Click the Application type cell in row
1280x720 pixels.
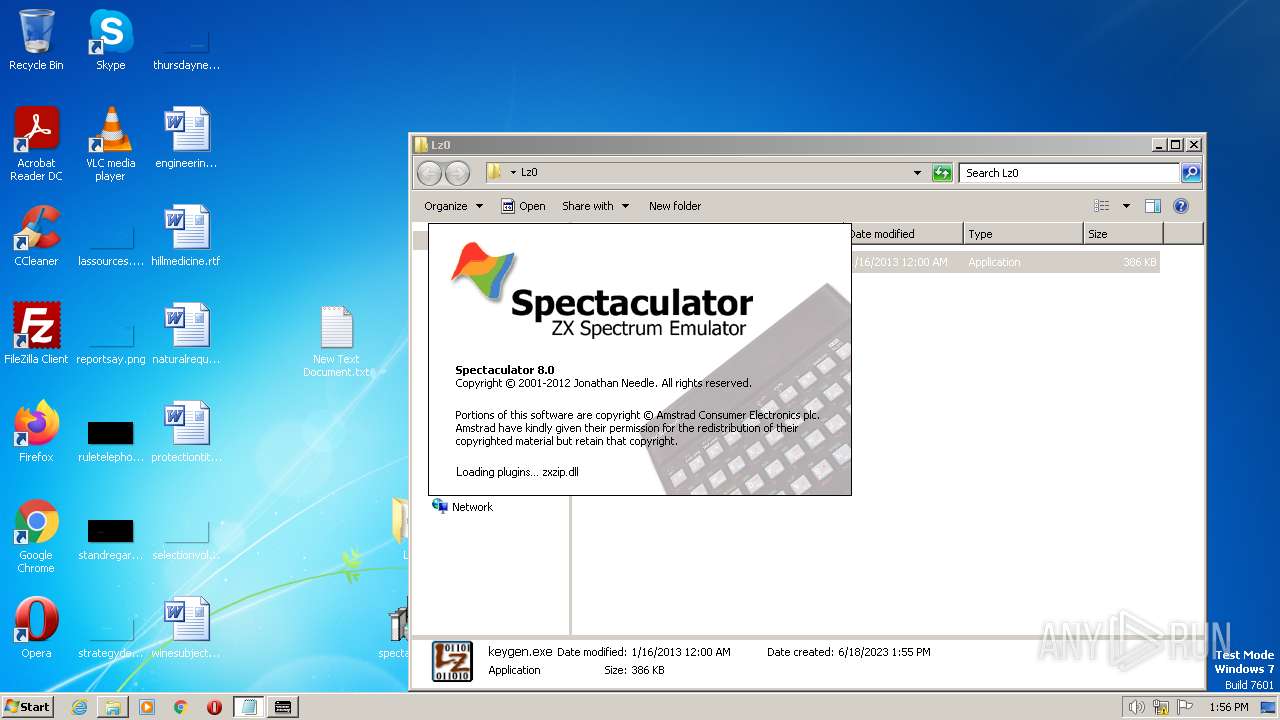point(994,262)
